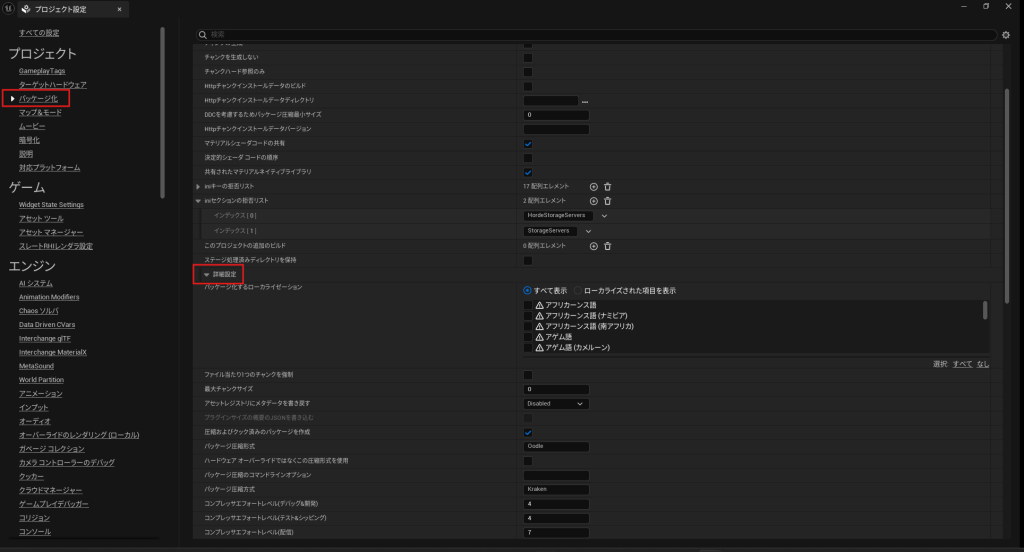Open the アセットレジストリにメタデータを書き戻す Disabled dropdown

pyautogui.click(x=556, y=404)
